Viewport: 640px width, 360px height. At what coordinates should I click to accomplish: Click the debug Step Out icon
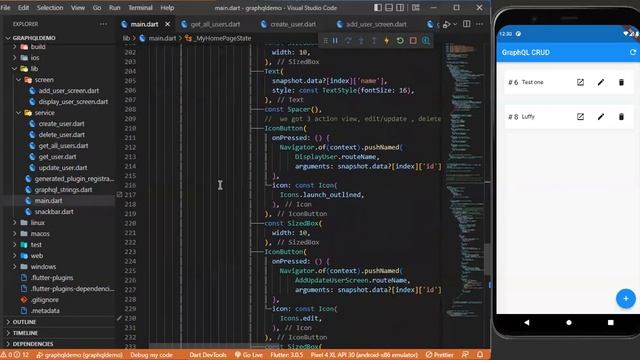(374, 40)
